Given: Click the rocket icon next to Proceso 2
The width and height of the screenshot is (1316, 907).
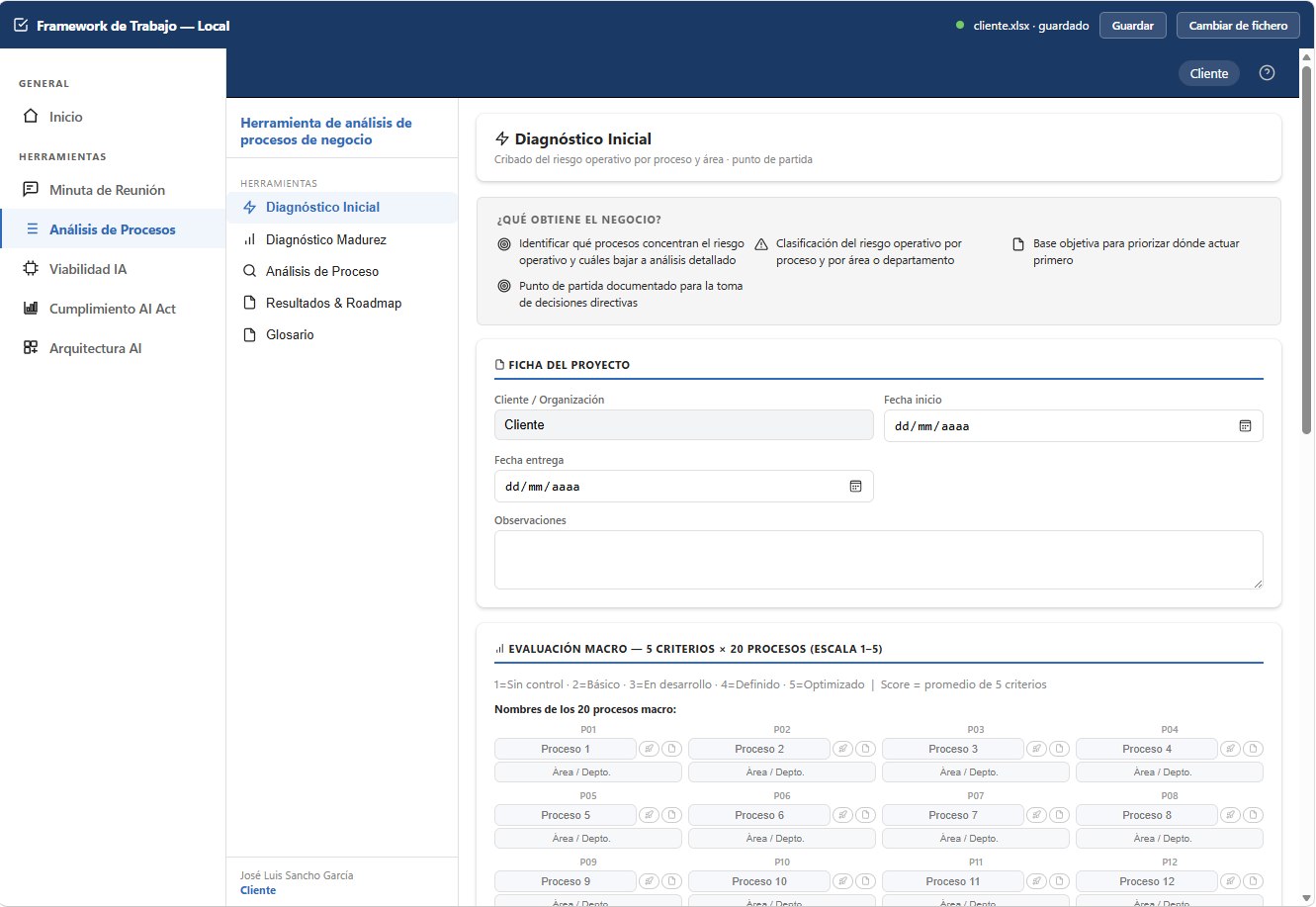Looking at the screenshot, I should [842, 749].
